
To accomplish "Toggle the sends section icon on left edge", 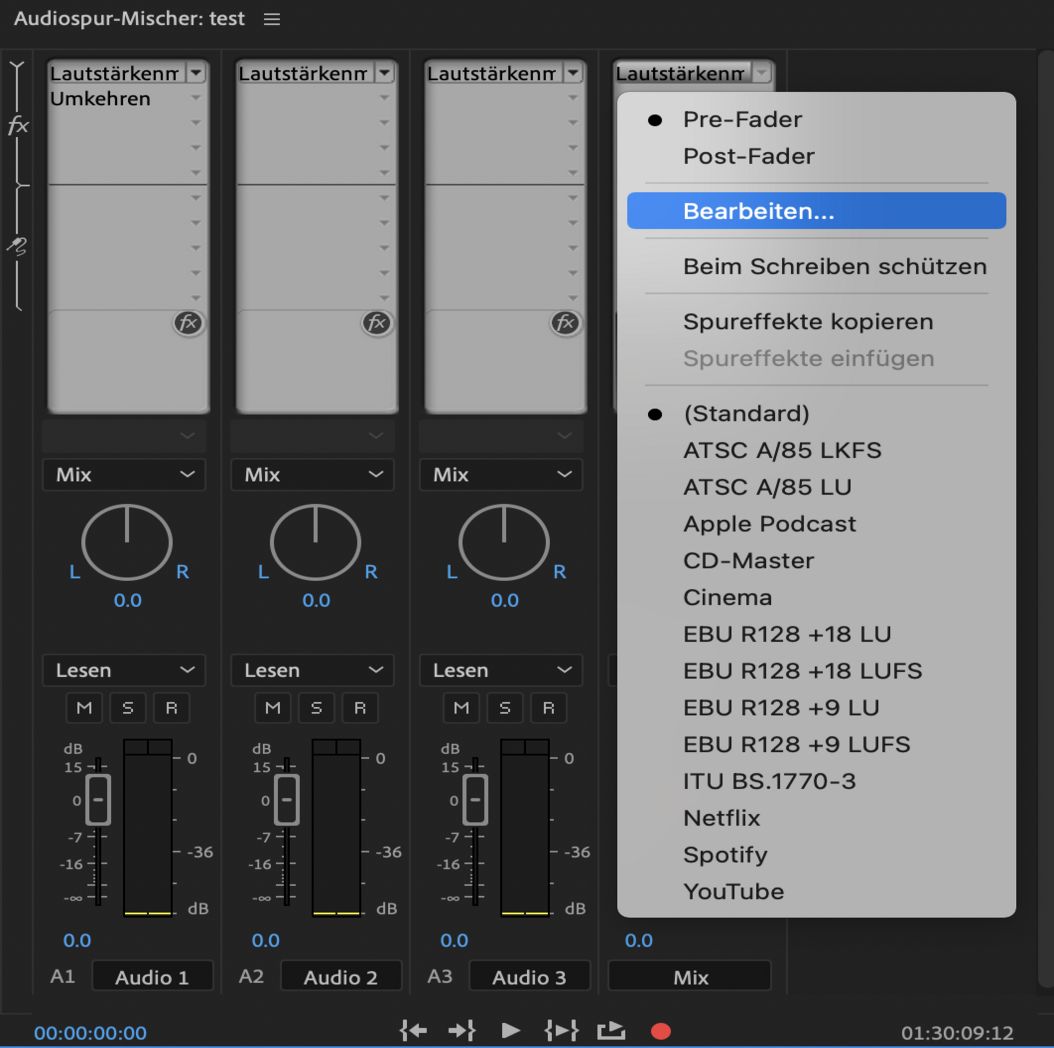I will [17, 246].
